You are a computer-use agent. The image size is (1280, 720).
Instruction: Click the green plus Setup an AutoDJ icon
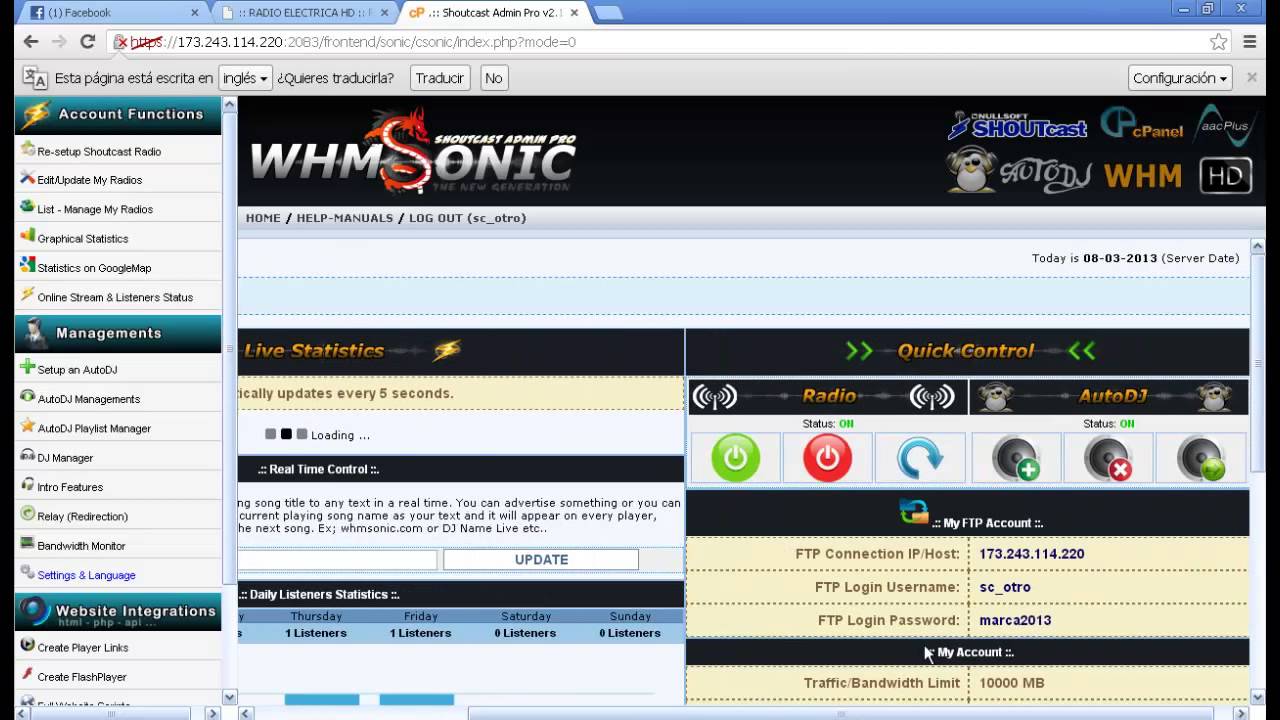tap(28, 368)
